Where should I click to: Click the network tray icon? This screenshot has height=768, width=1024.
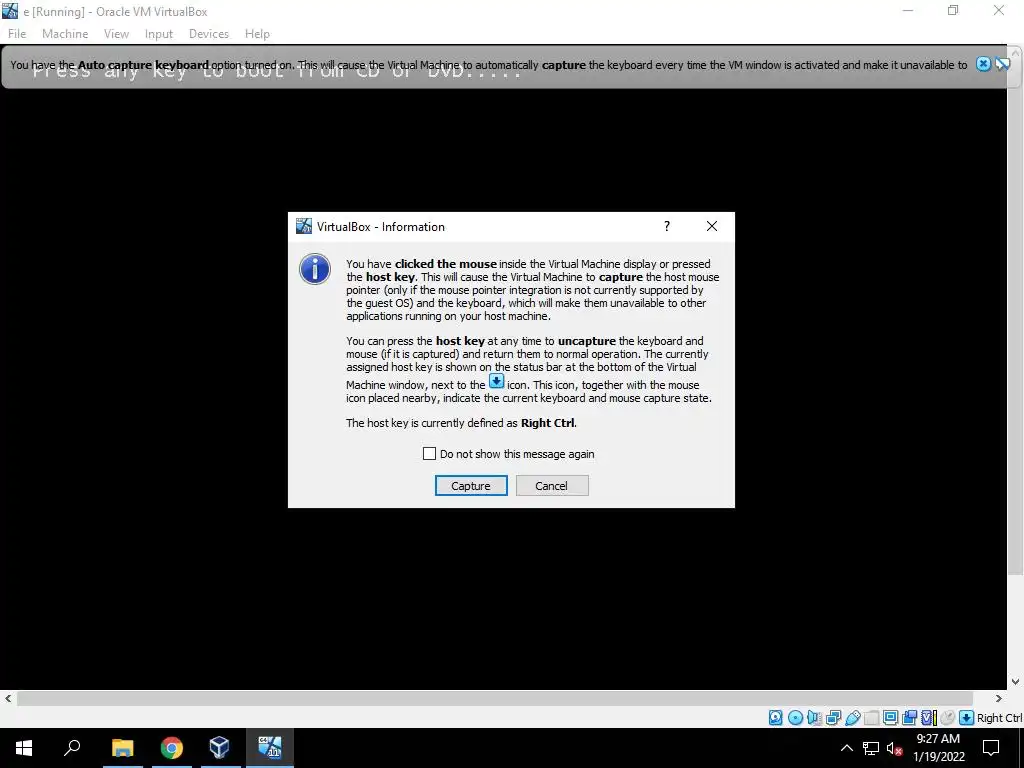click(871, 748)
